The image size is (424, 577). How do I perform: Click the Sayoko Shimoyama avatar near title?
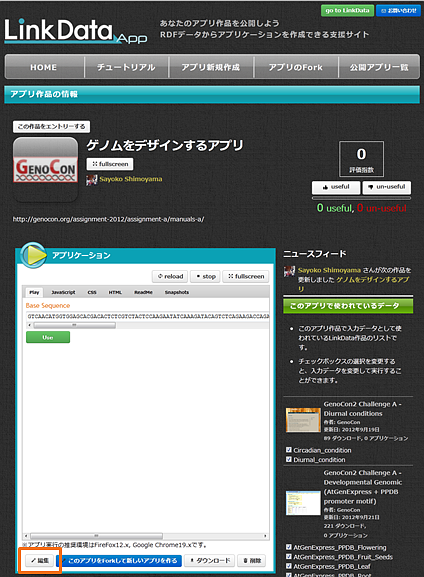pyautogui.click(x=91, y=180)
